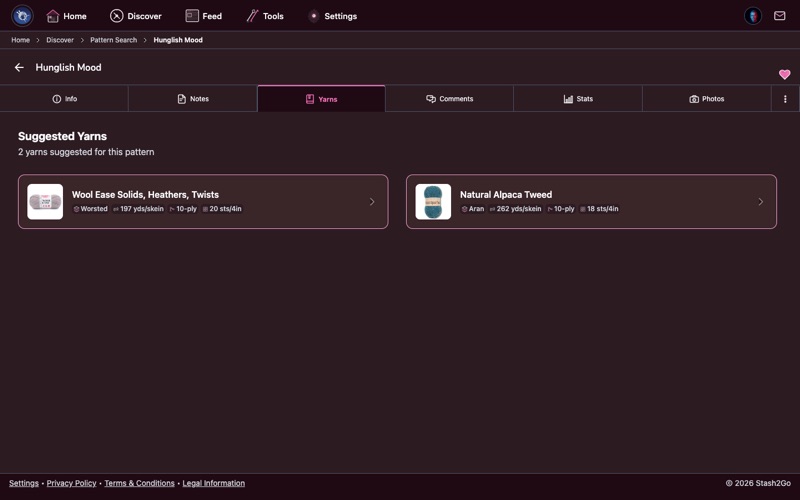Open the Privacy Policy footer link

pos(71,483)
